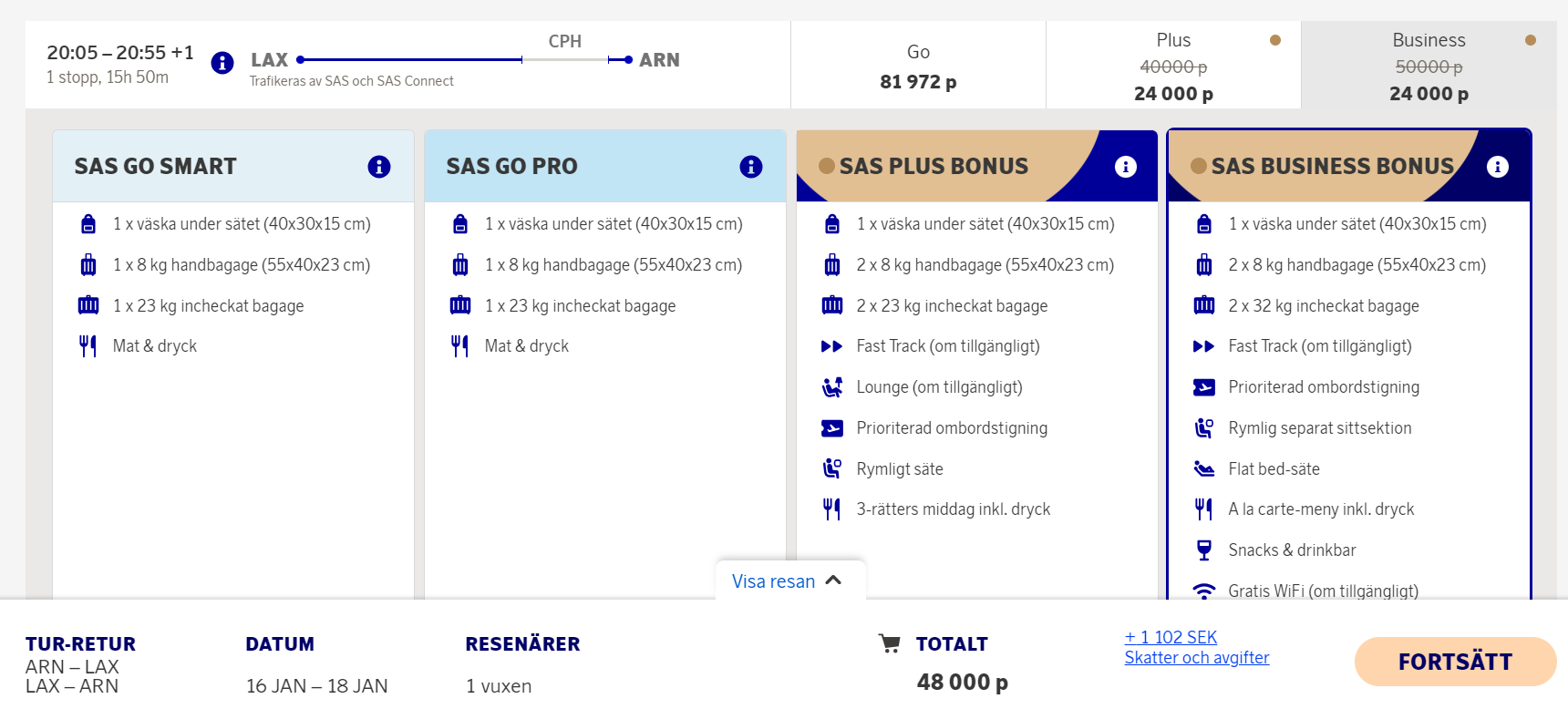
Task: Click the Lounge icon in SAS Plus Bonus
Action: 831,387
